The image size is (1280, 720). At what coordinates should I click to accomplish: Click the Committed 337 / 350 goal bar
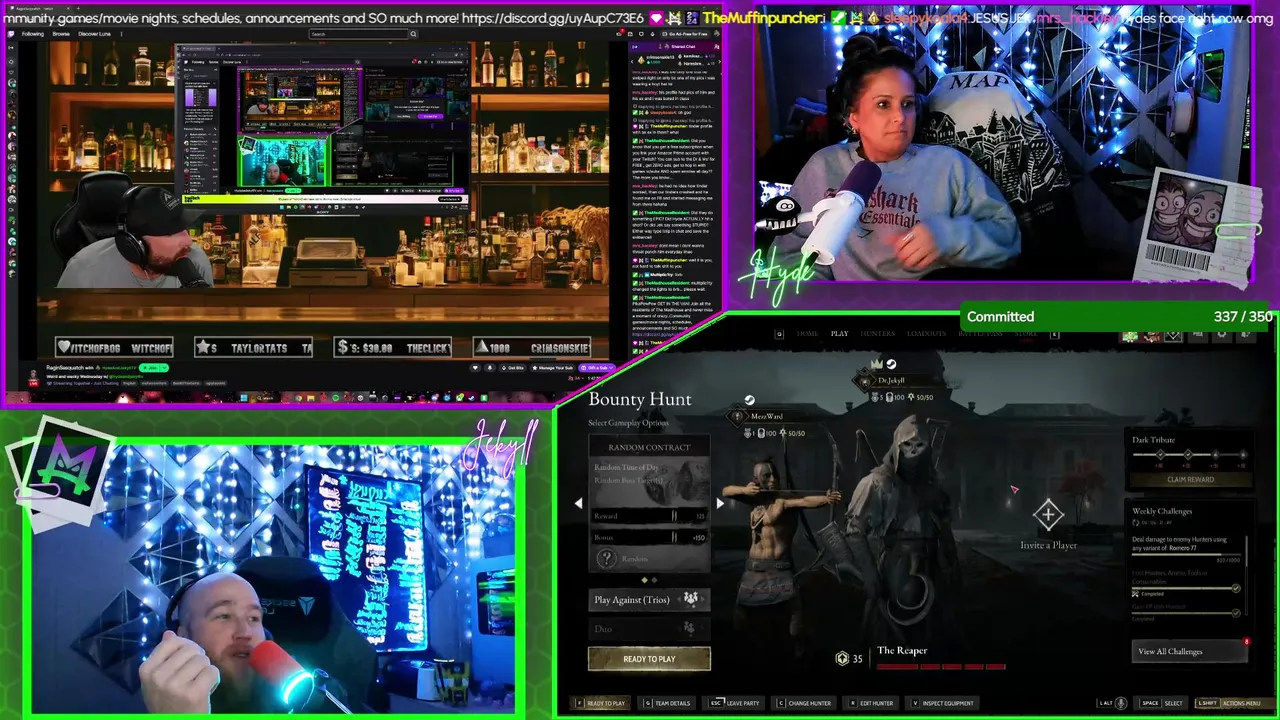[1116, 316]
